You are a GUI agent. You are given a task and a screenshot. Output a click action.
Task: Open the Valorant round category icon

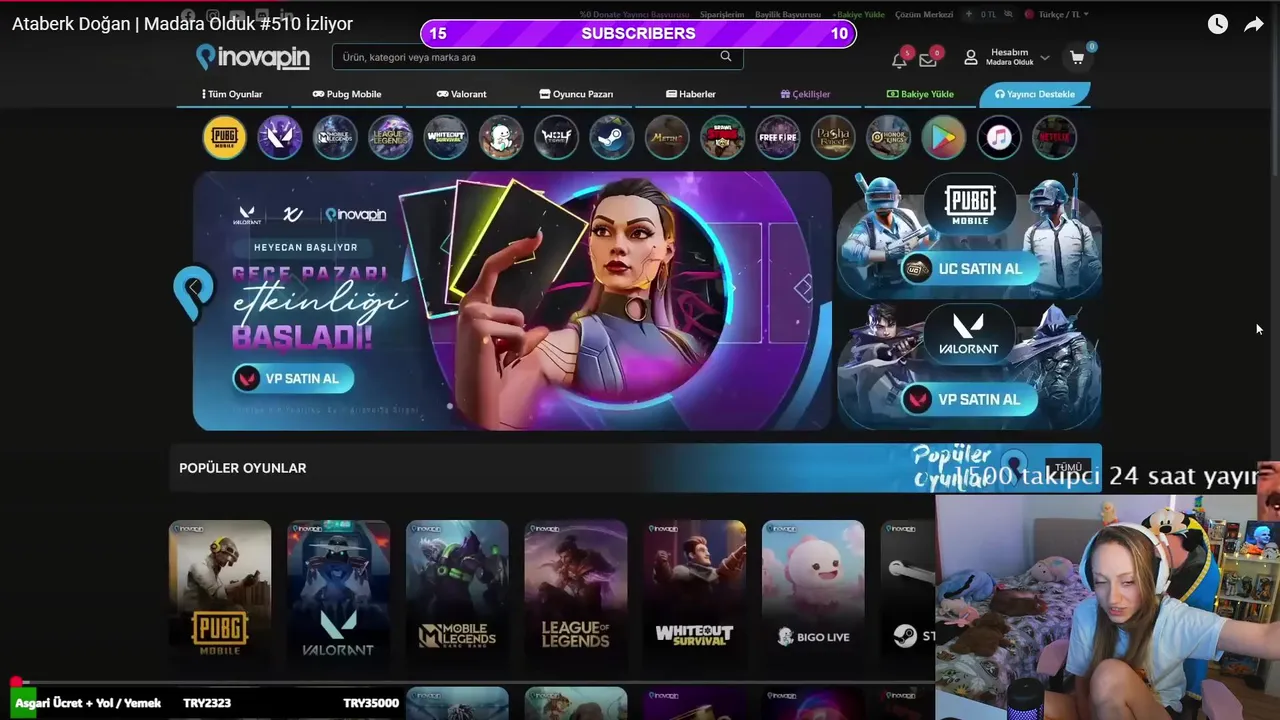point(280,138)
